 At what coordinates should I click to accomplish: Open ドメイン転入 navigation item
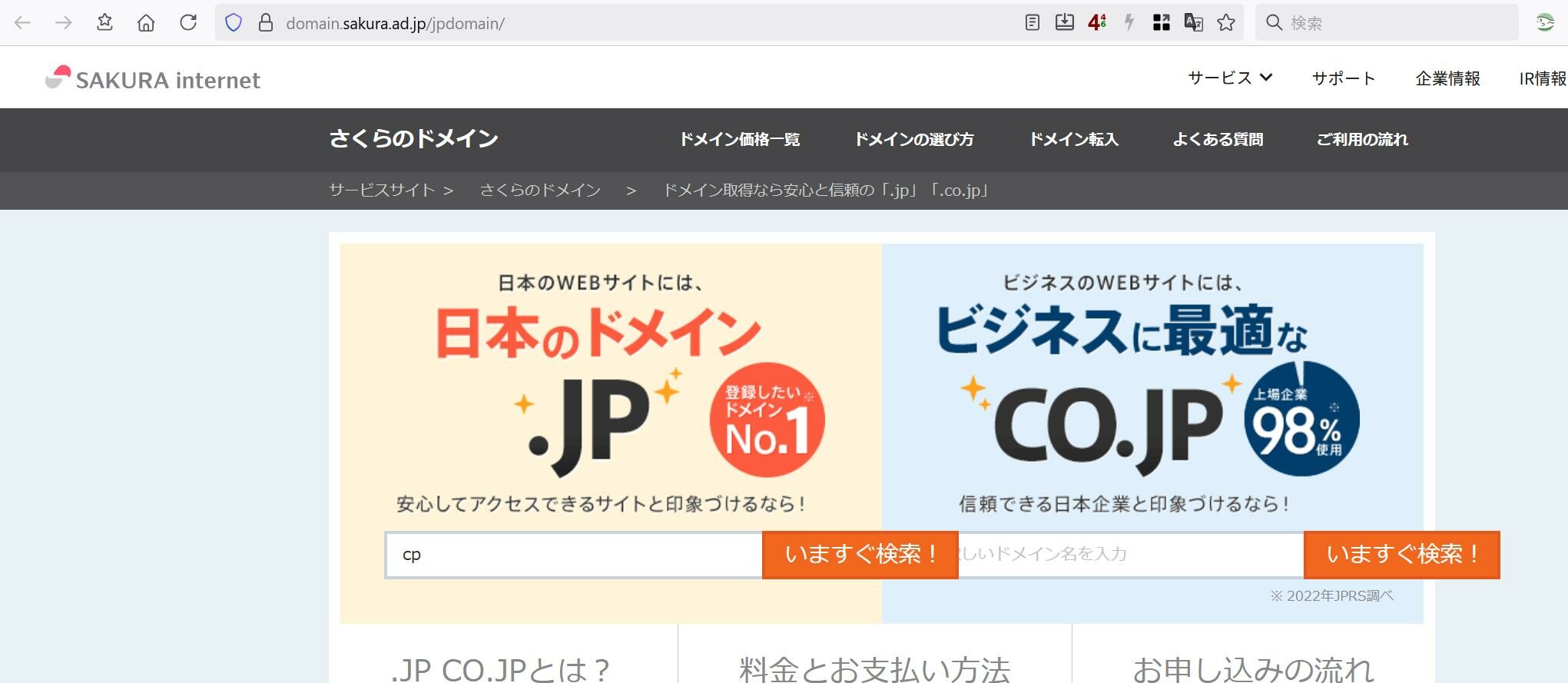coord(1073,139)
